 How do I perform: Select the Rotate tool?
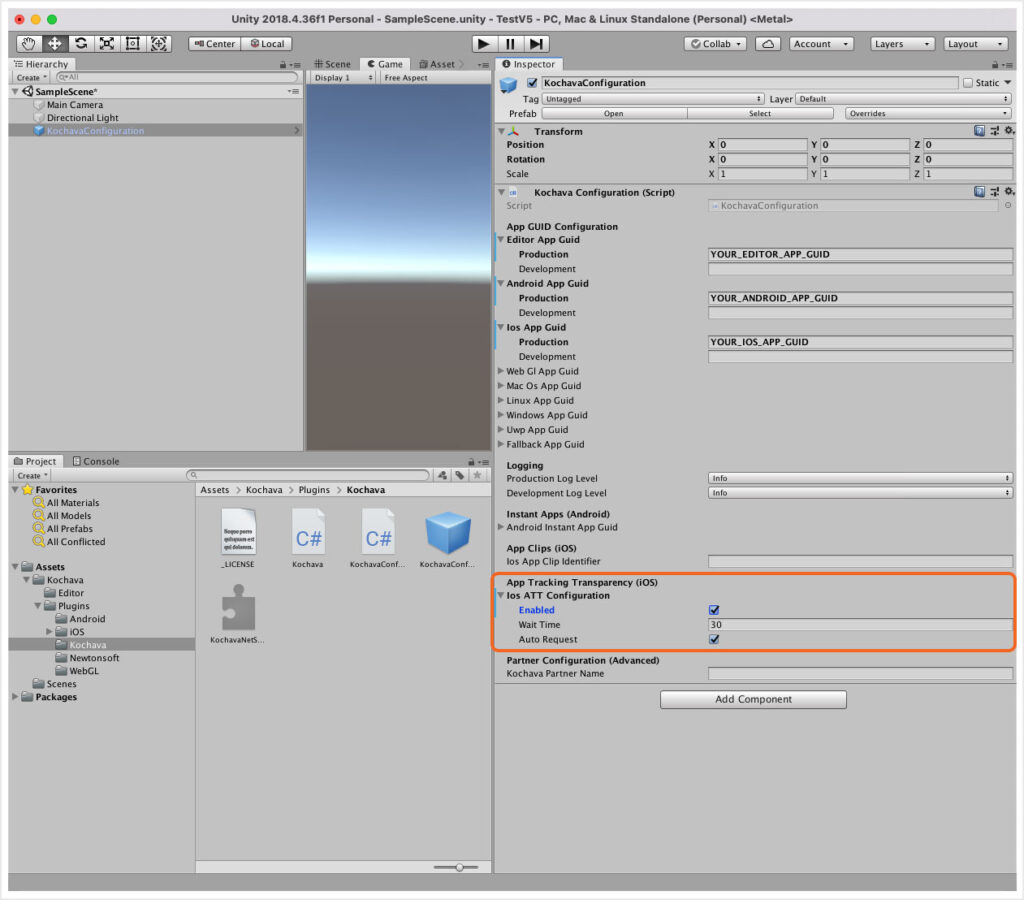[x=81, y=44]
